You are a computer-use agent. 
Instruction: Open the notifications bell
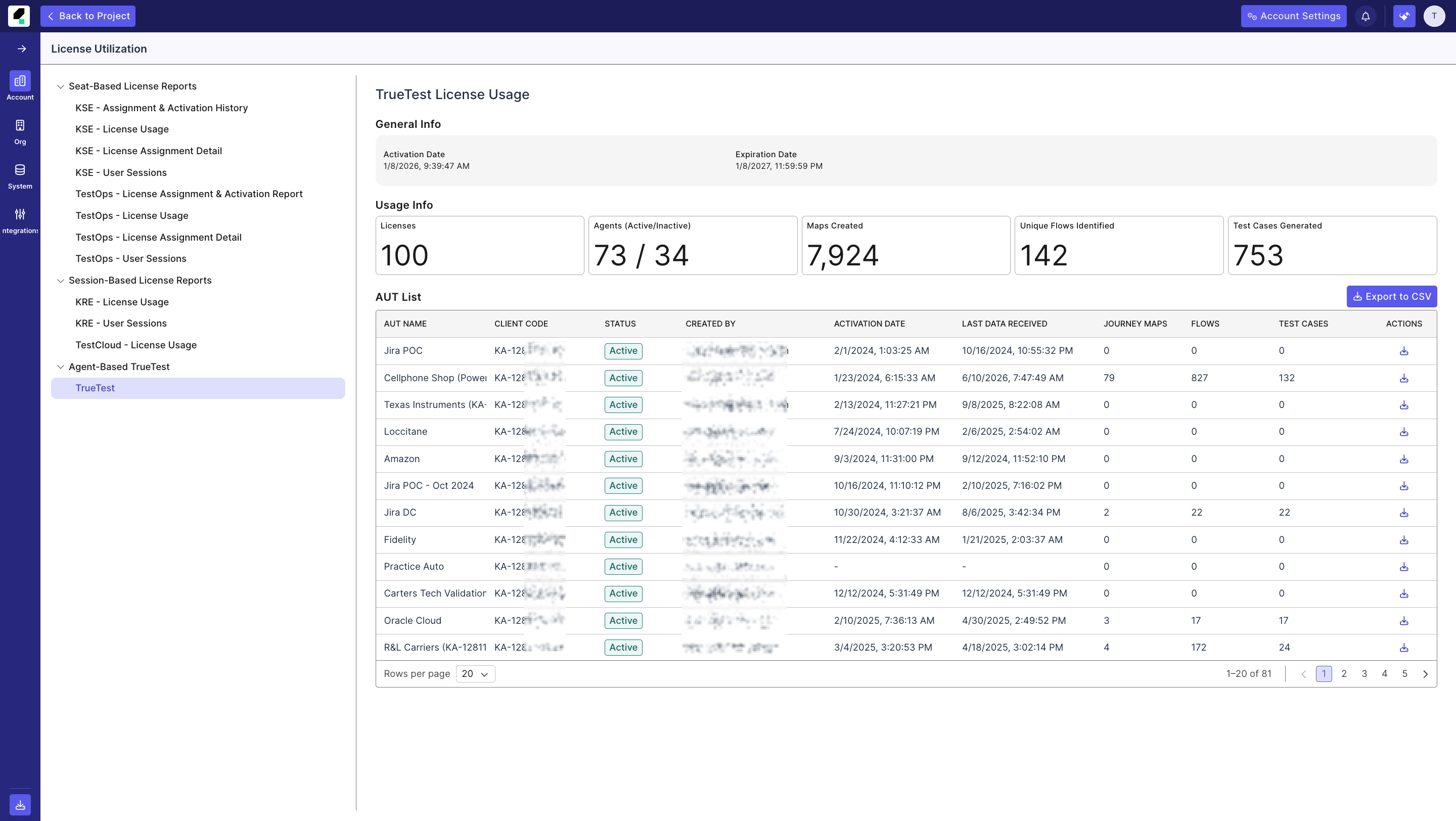(1366, 16)
